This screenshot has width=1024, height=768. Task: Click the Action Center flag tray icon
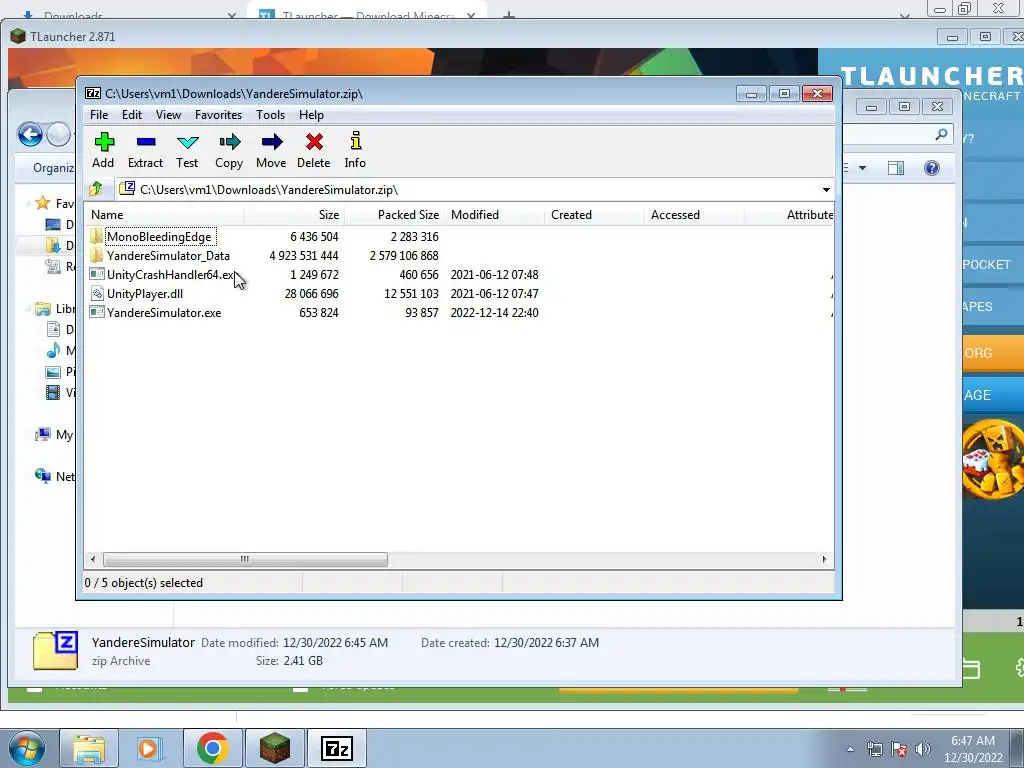coord(899,749)
